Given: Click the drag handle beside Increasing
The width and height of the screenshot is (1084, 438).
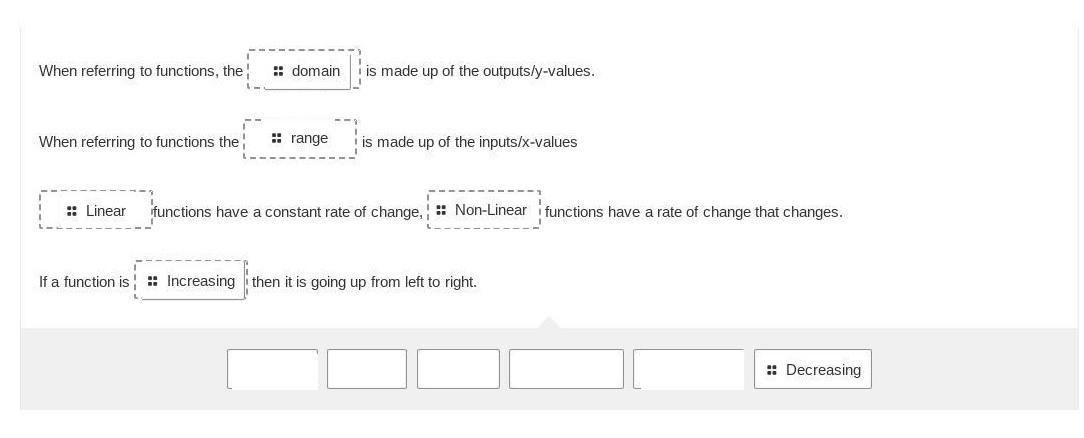Looking at the screenshot, I should coord(152,281).
